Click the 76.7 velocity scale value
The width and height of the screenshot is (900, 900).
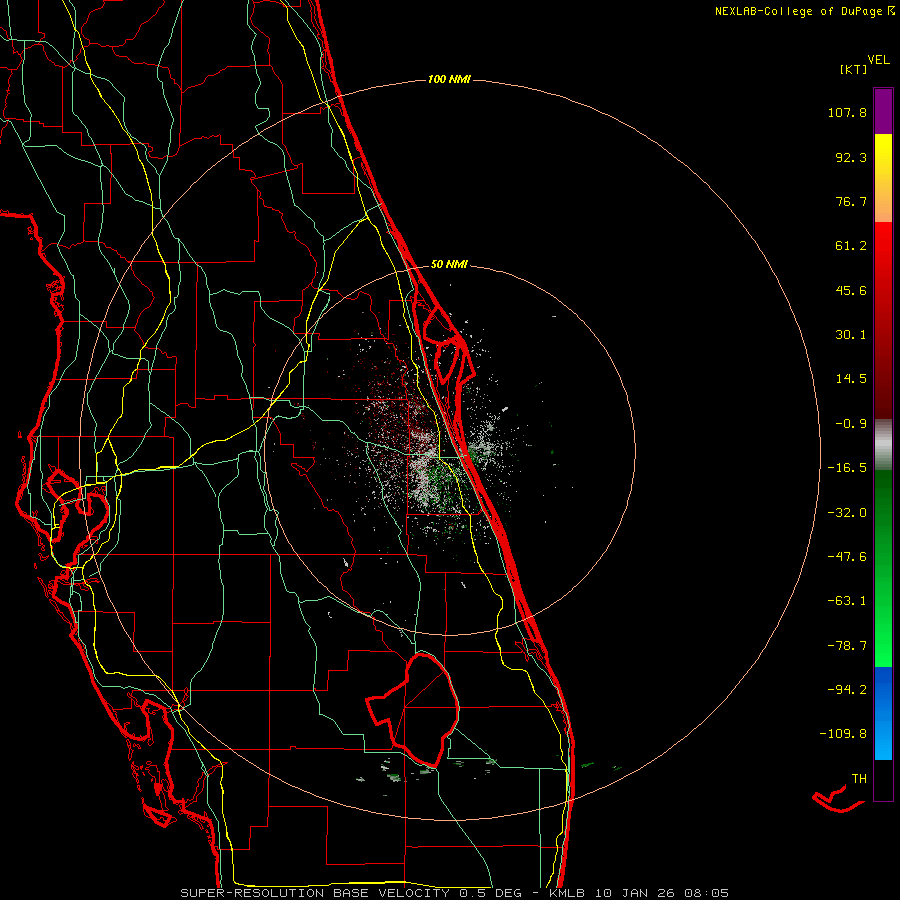(851, 201)
